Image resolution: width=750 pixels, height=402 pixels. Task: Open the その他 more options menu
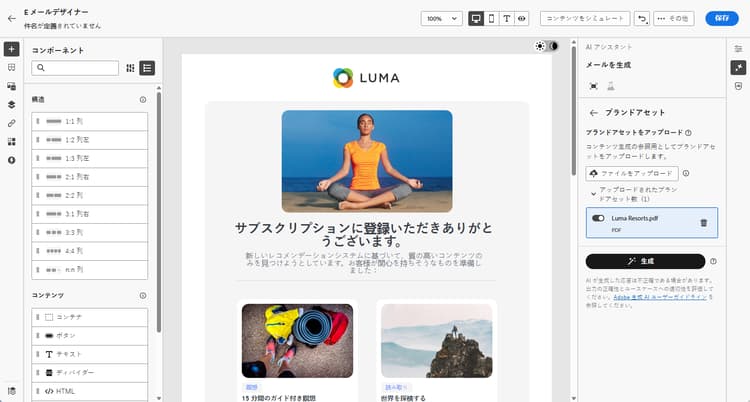pos(673,19)
